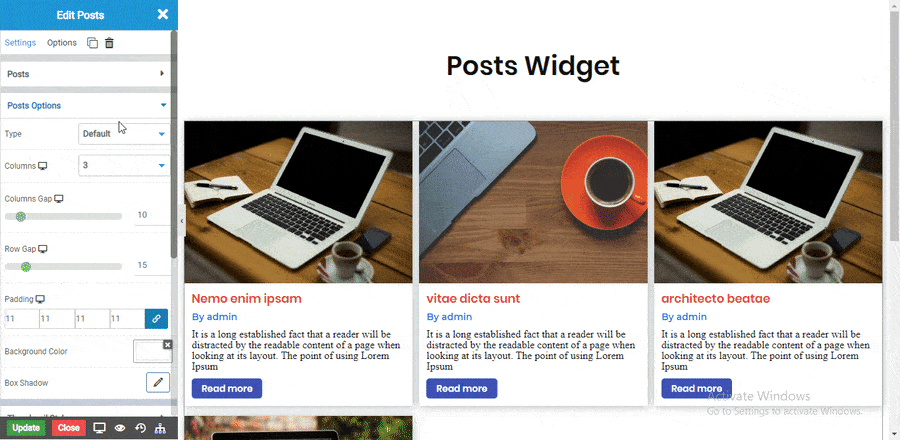This screenshot has height=440, width=900.
Task: Expand the Posts section
Action: 85,74
